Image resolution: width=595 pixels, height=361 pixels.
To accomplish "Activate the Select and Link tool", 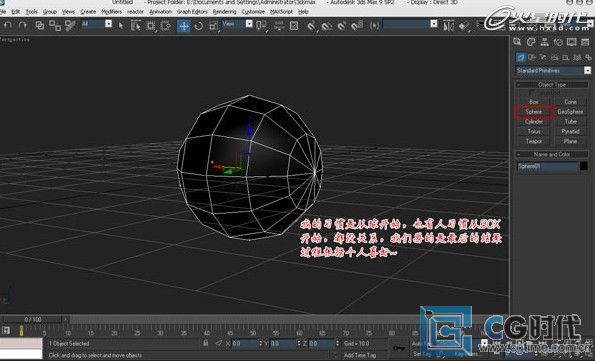I will point(39,26).
